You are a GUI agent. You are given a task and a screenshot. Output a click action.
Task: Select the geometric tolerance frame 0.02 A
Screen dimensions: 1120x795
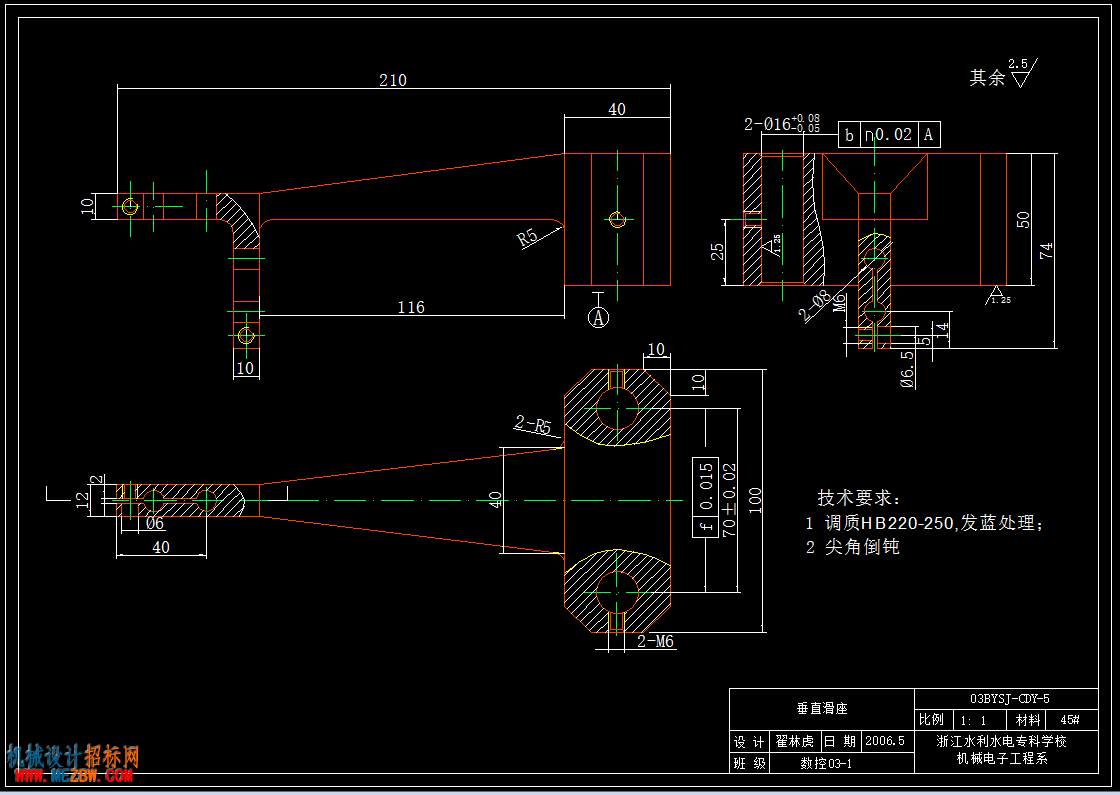889,134
